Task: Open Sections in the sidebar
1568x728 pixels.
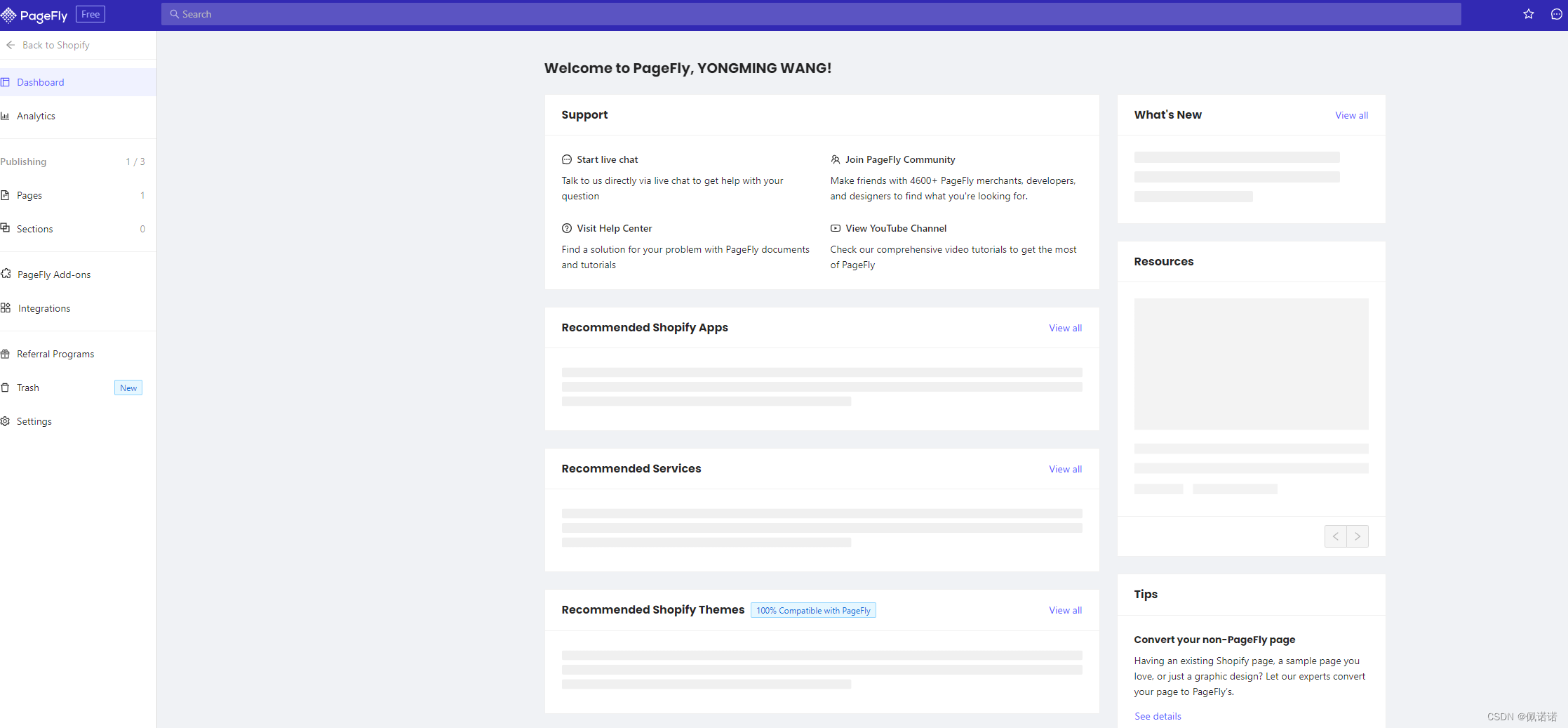Action: (78, 229)
